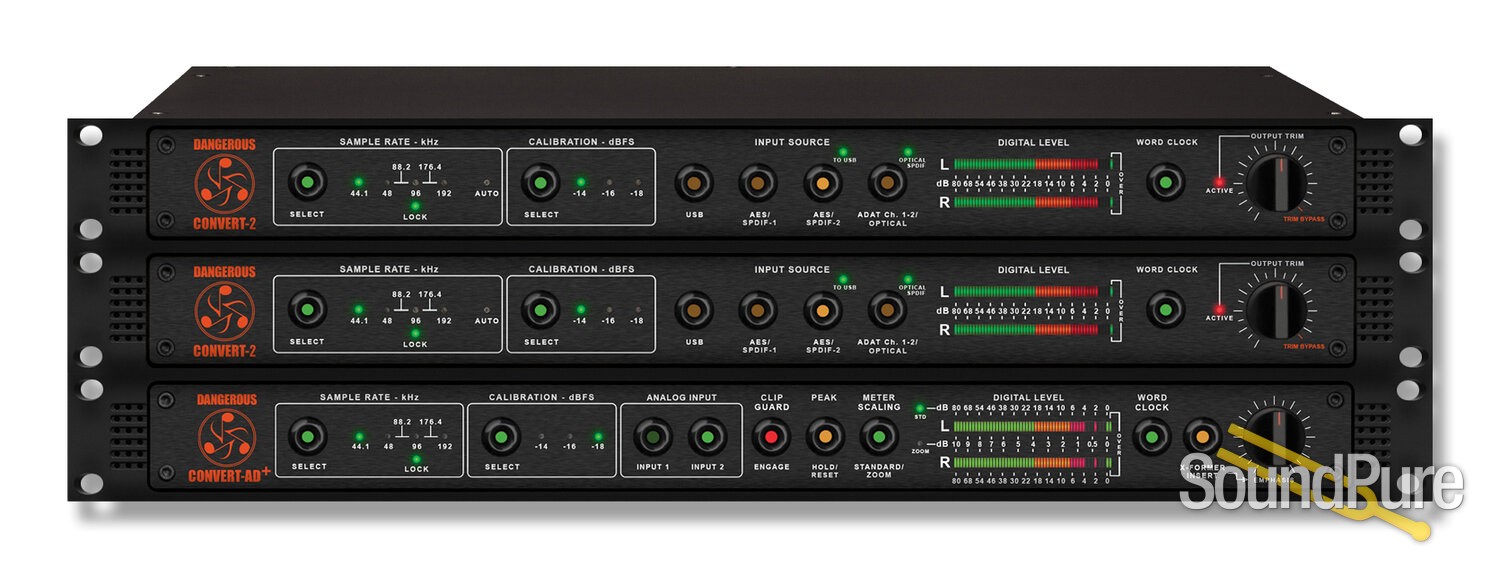Click the TRIM BYPASS label on top Convert-2
The width and height of the screenshot is (1500, 576).
pos(1304,217)
